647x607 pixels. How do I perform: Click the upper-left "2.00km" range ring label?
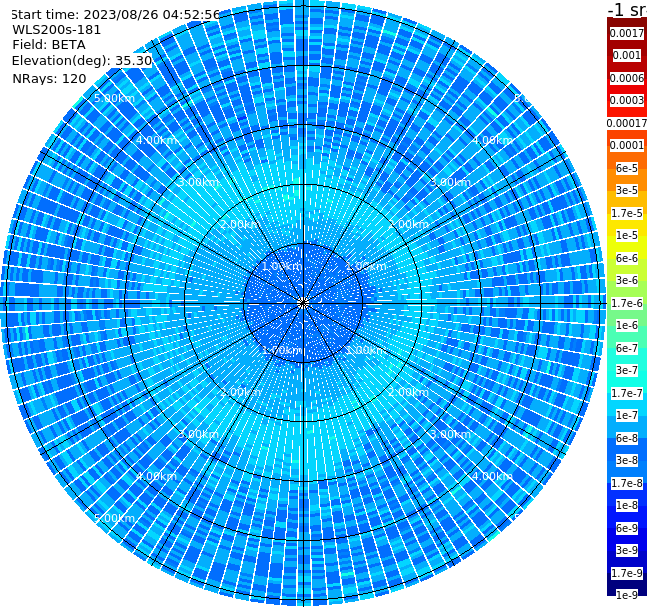tap(240, 224)
